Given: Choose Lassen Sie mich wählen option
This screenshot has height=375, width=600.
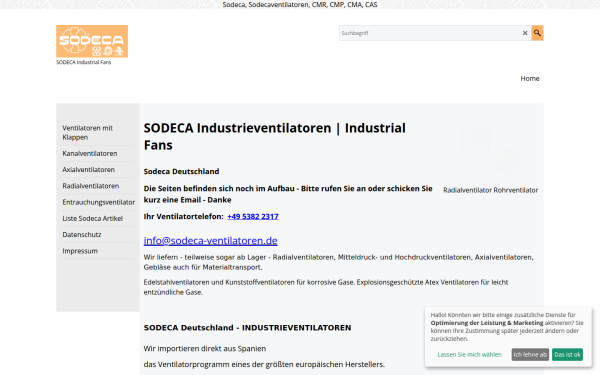Looking at the screenshot, I should [x=470, y=355].
